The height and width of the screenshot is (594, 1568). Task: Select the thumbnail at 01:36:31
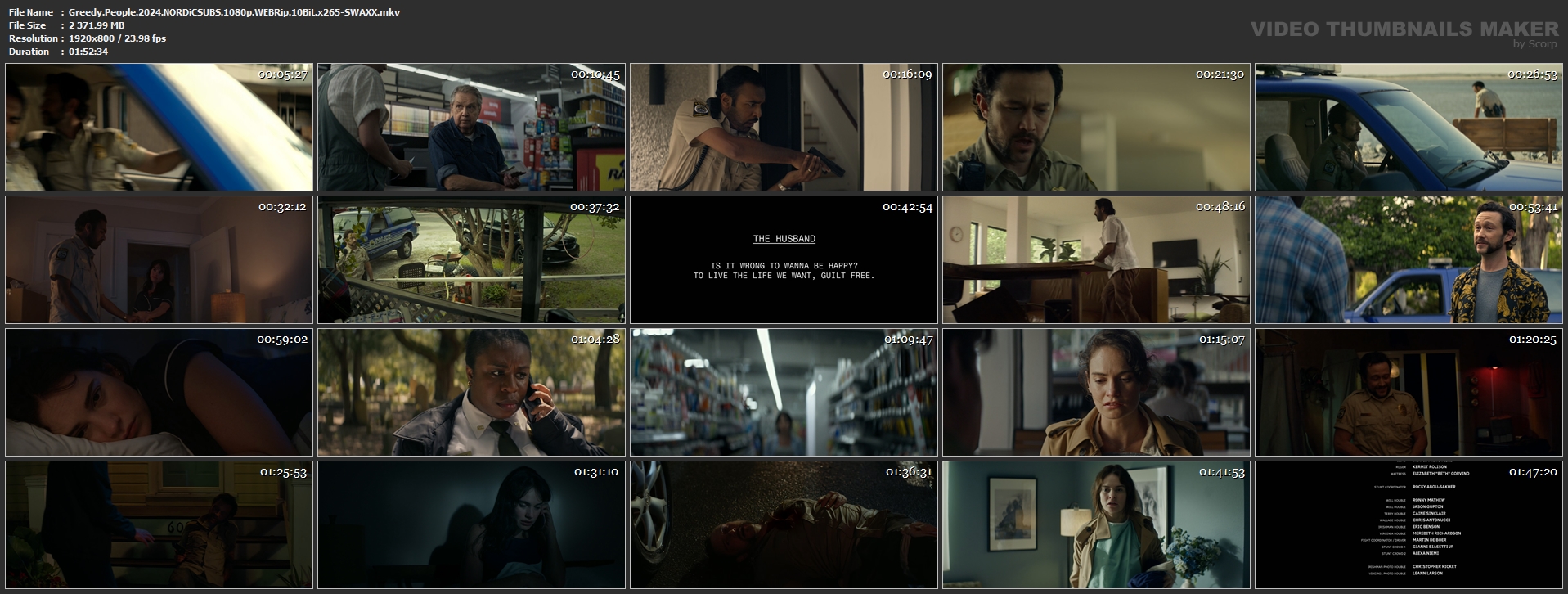784,525
